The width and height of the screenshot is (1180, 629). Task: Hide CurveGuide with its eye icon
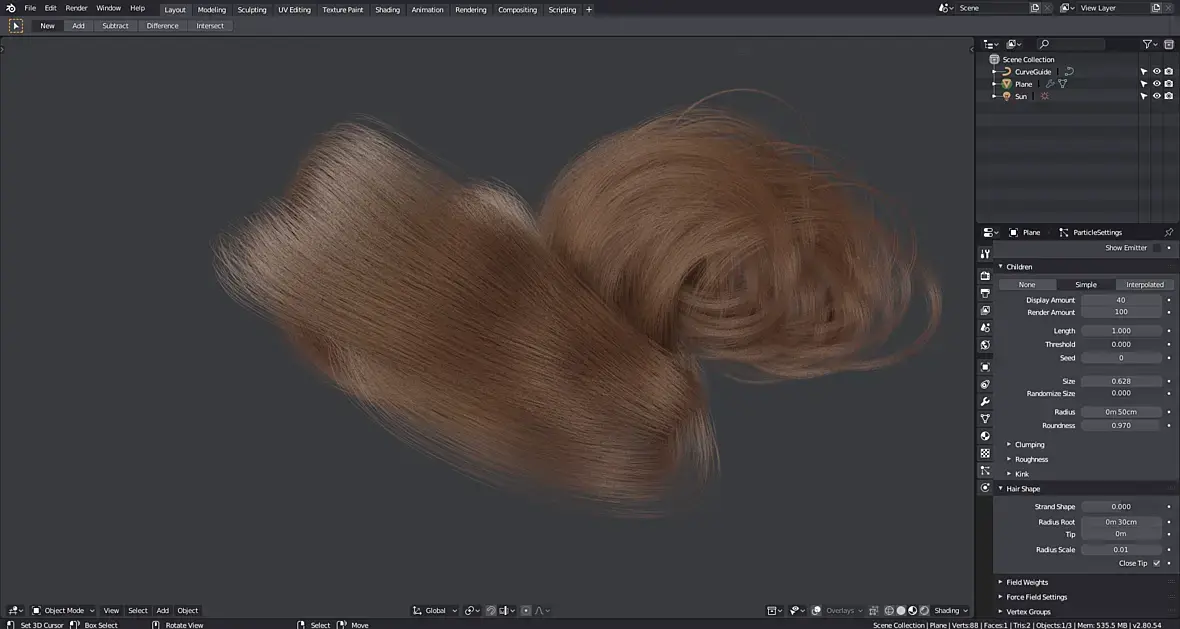(1157, 71)
